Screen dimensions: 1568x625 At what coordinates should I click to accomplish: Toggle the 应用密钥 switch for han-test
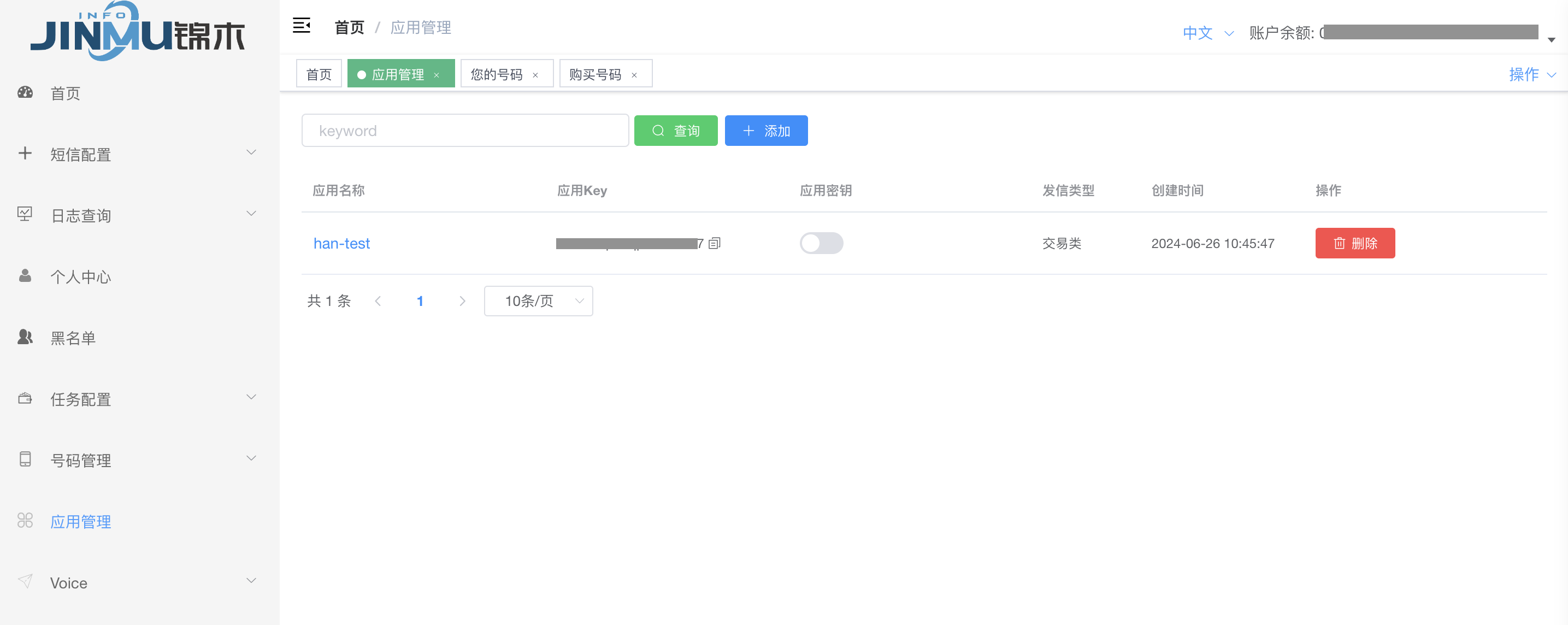coord(821,244)
